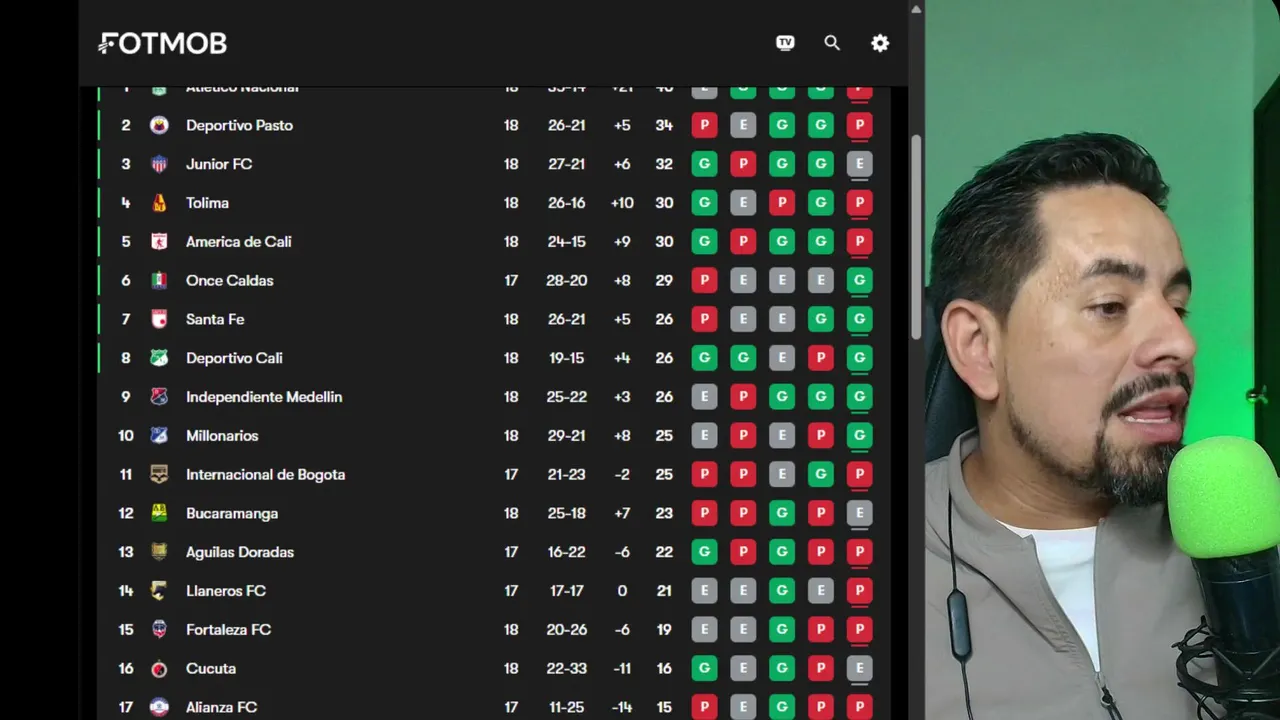Click the Tolima crest icon
The image size is (1280, 720).
pos(159,203)
